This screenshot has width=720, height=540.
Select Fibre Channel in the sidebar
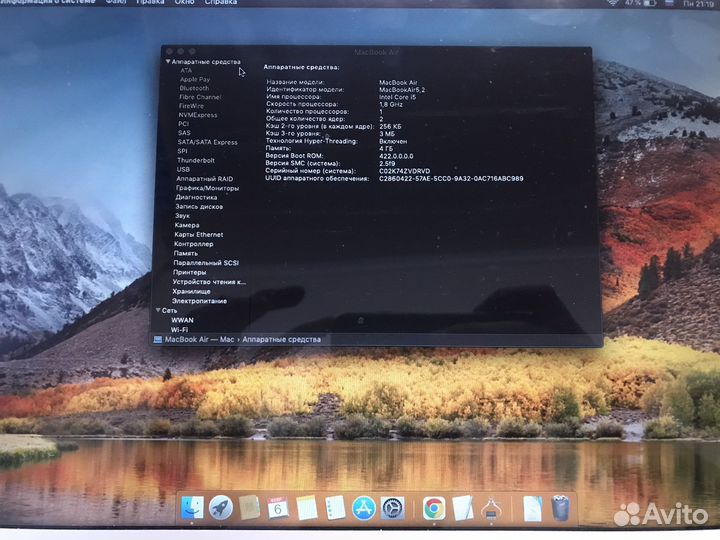[x=200, y=97]
